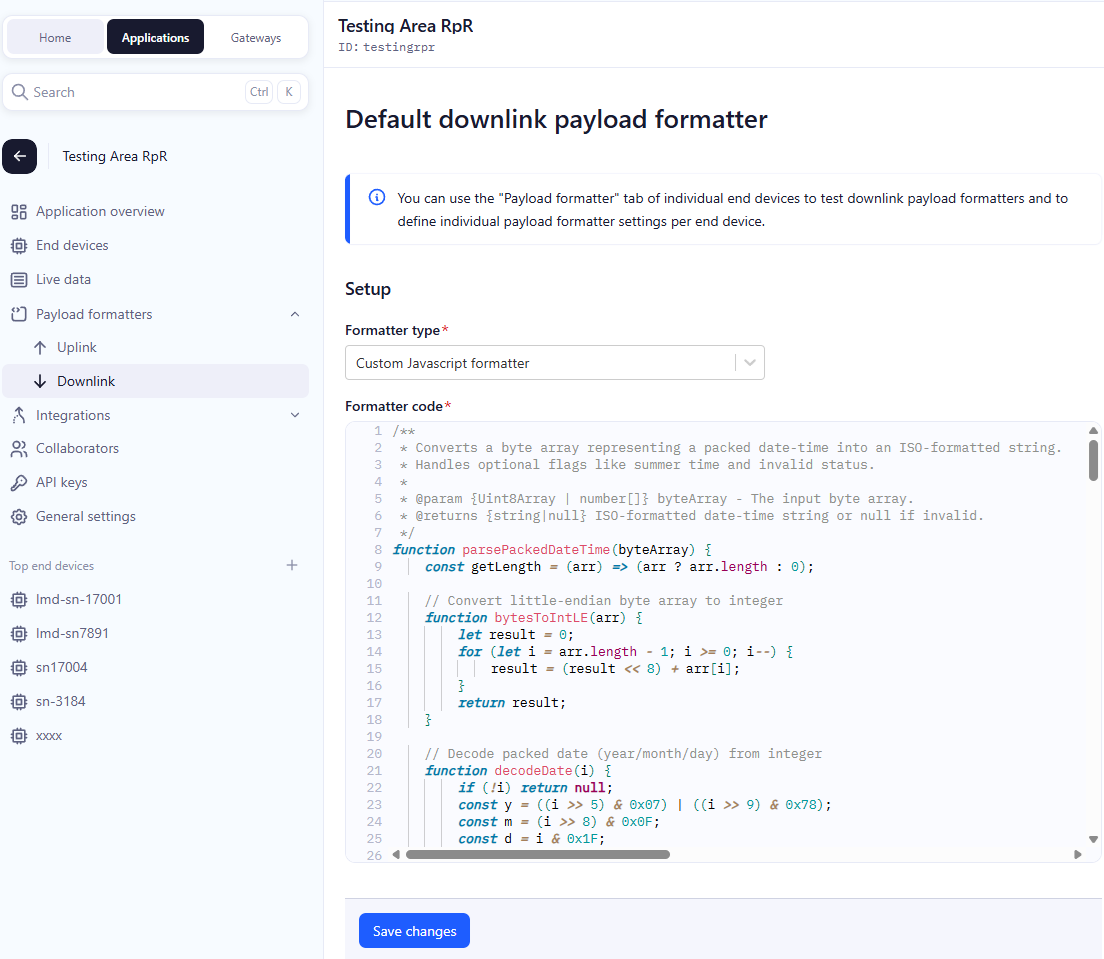Screen dimensions: 1104x959
Task: Click the Save changes button
Action: [414, 931]
